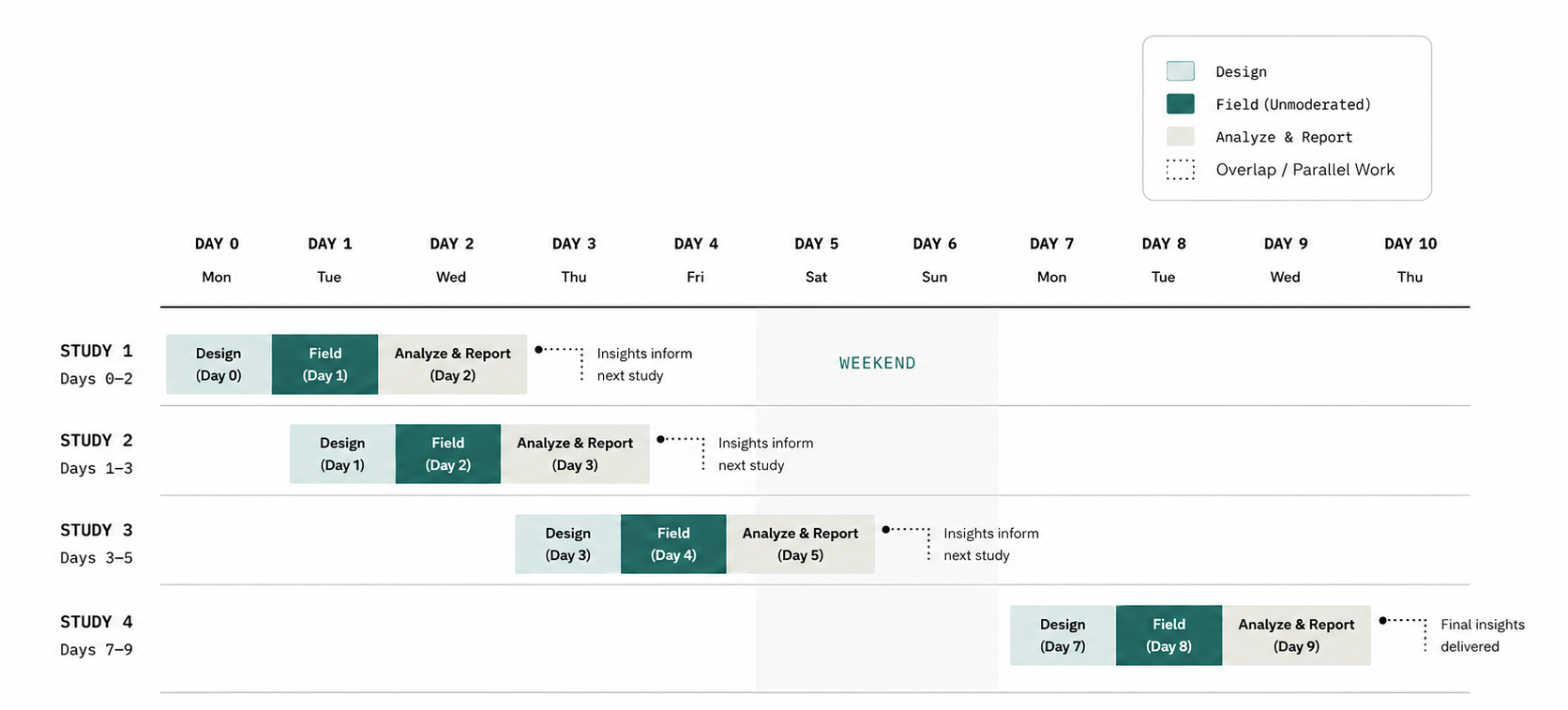Click the WEEKEND label
This screenshot has width=1568, height=710.
877,363
